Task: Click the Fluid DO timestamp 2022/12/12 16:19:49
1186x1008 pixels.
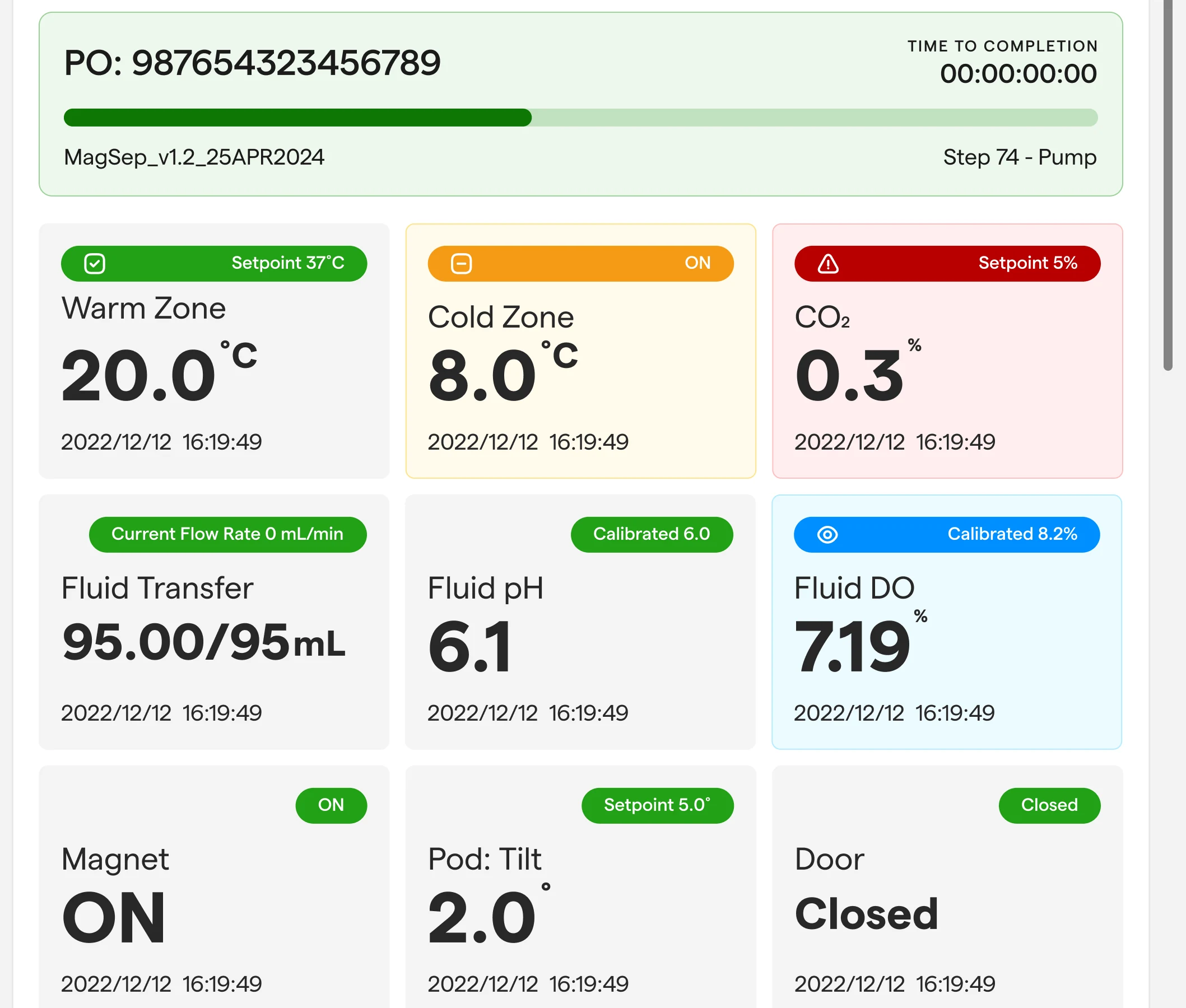Action: click(895, 712)
